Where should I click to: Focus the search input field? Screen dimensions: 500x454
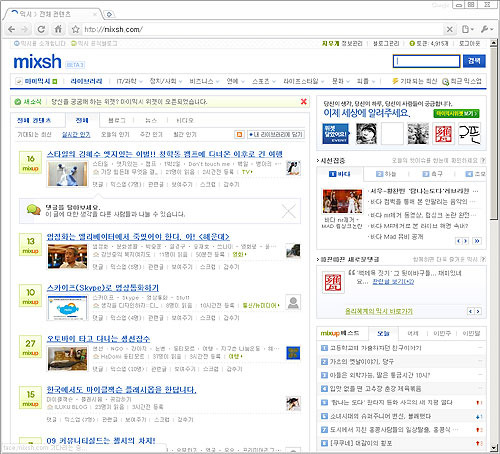(x=426, y=61)
